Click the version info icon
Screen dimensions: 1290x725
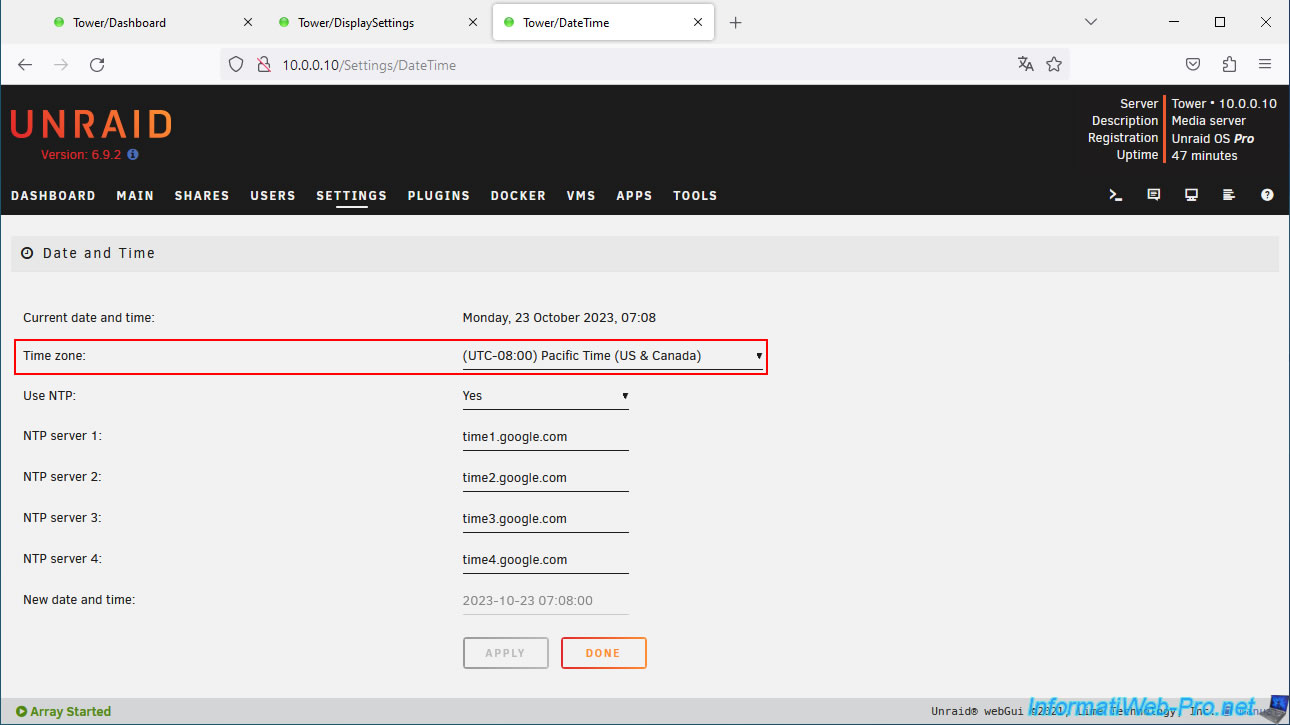pos(133,155)
